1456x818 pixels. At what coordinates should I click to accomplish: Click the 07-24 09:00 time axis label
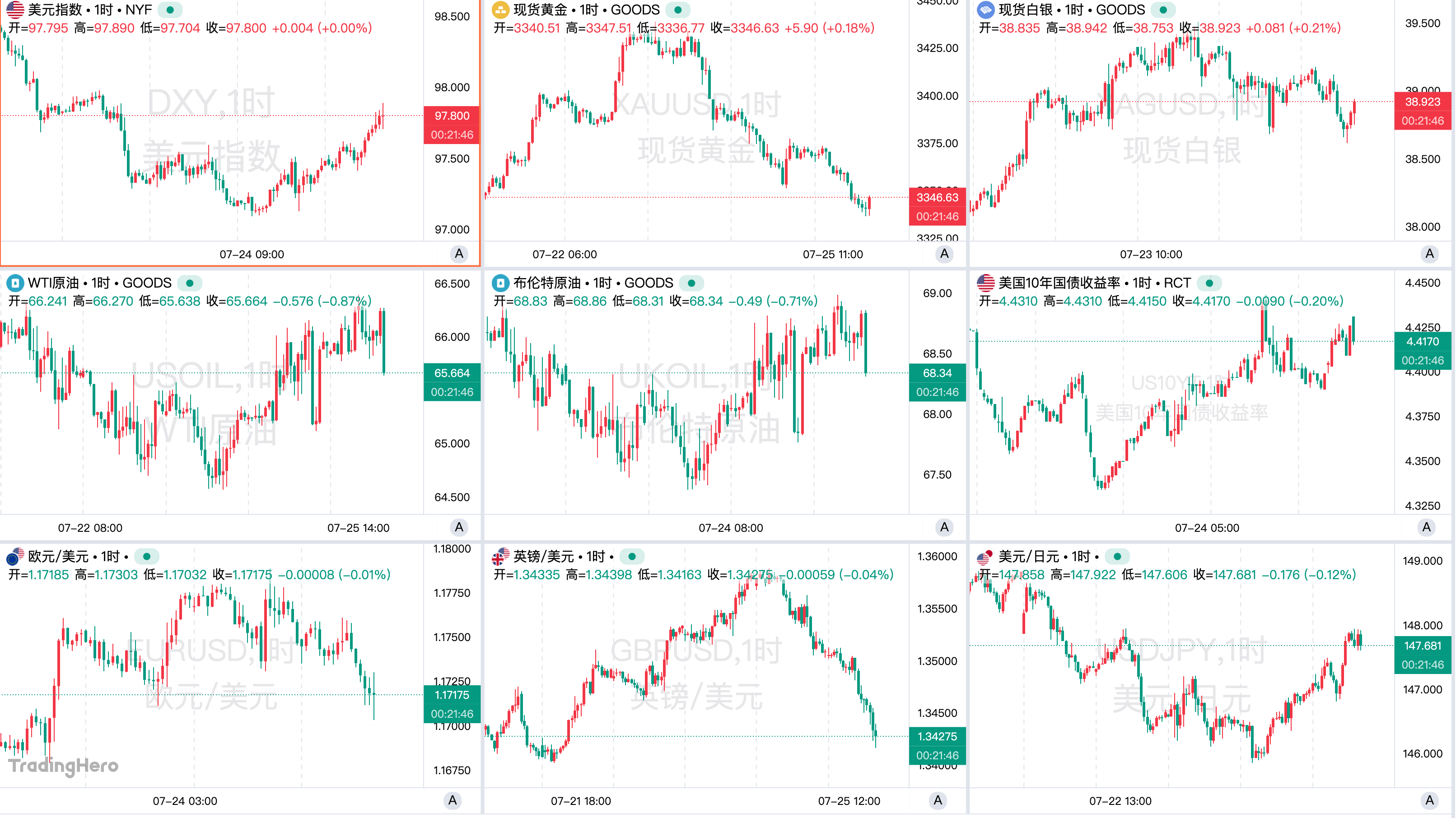[252, 254]
